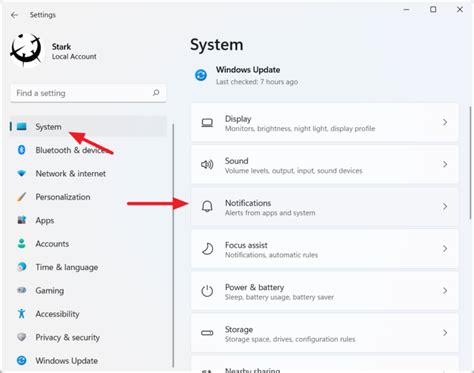Viewport: 474px width, 373px height.
Task: Click 'Monitors, brightness, night light, display profile' text
Action: tap(300, 129)
